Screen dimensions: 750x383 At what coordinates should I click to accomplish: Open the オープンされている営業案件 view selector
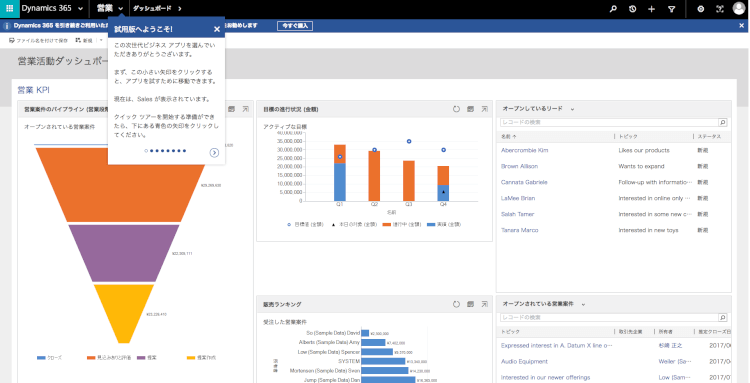pyautogui.click(x=583, y=304)
